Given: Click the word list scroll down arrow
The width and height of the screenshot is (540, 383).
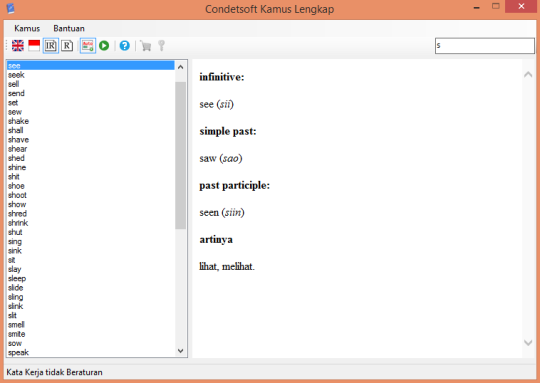Looking at the screenshot, I should (180, 351).
